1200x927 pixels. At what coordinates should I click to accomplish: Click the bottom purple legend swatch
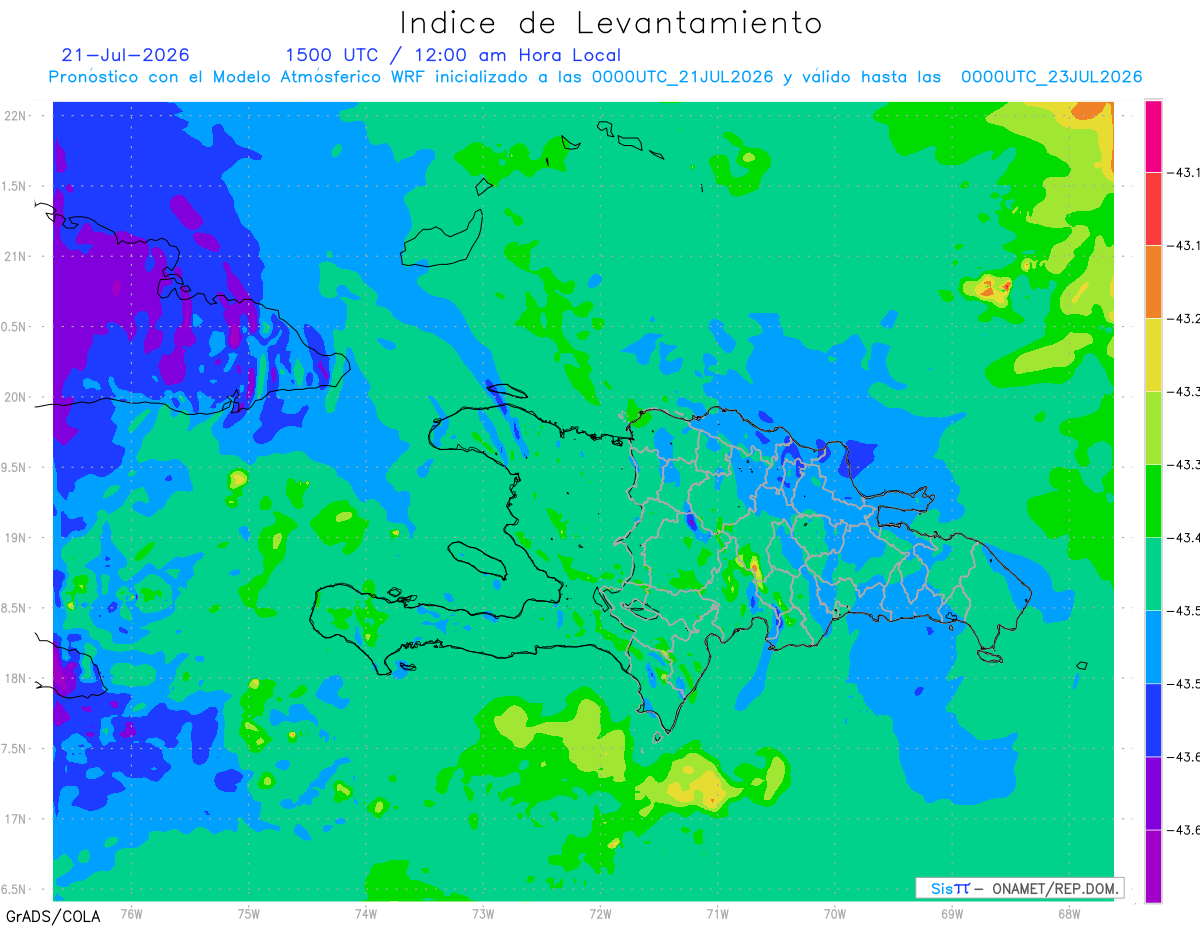[1153, 866]
